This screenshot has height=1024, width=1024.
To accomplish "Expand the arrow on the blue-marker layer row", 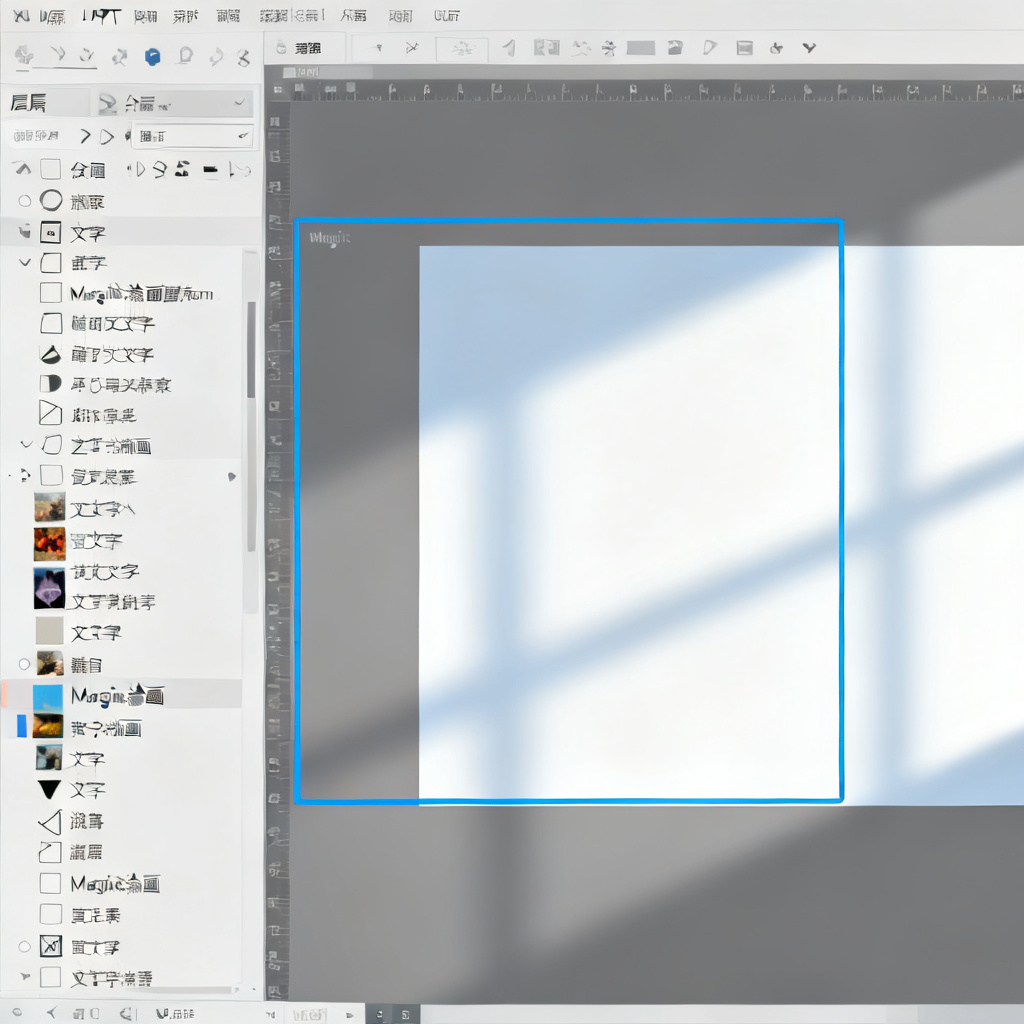I will pyautogui.click(x=24, y=475).
